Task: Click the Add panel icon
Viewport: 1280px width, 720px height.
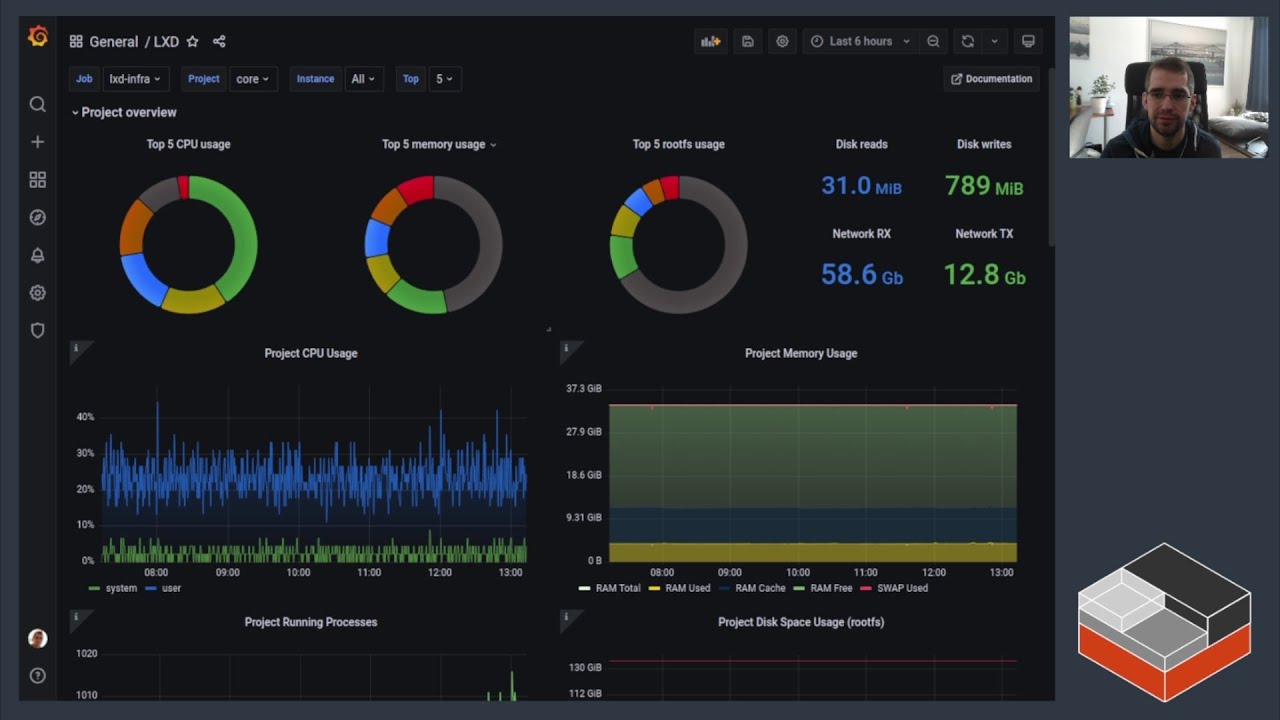Action: coord(710,42)
